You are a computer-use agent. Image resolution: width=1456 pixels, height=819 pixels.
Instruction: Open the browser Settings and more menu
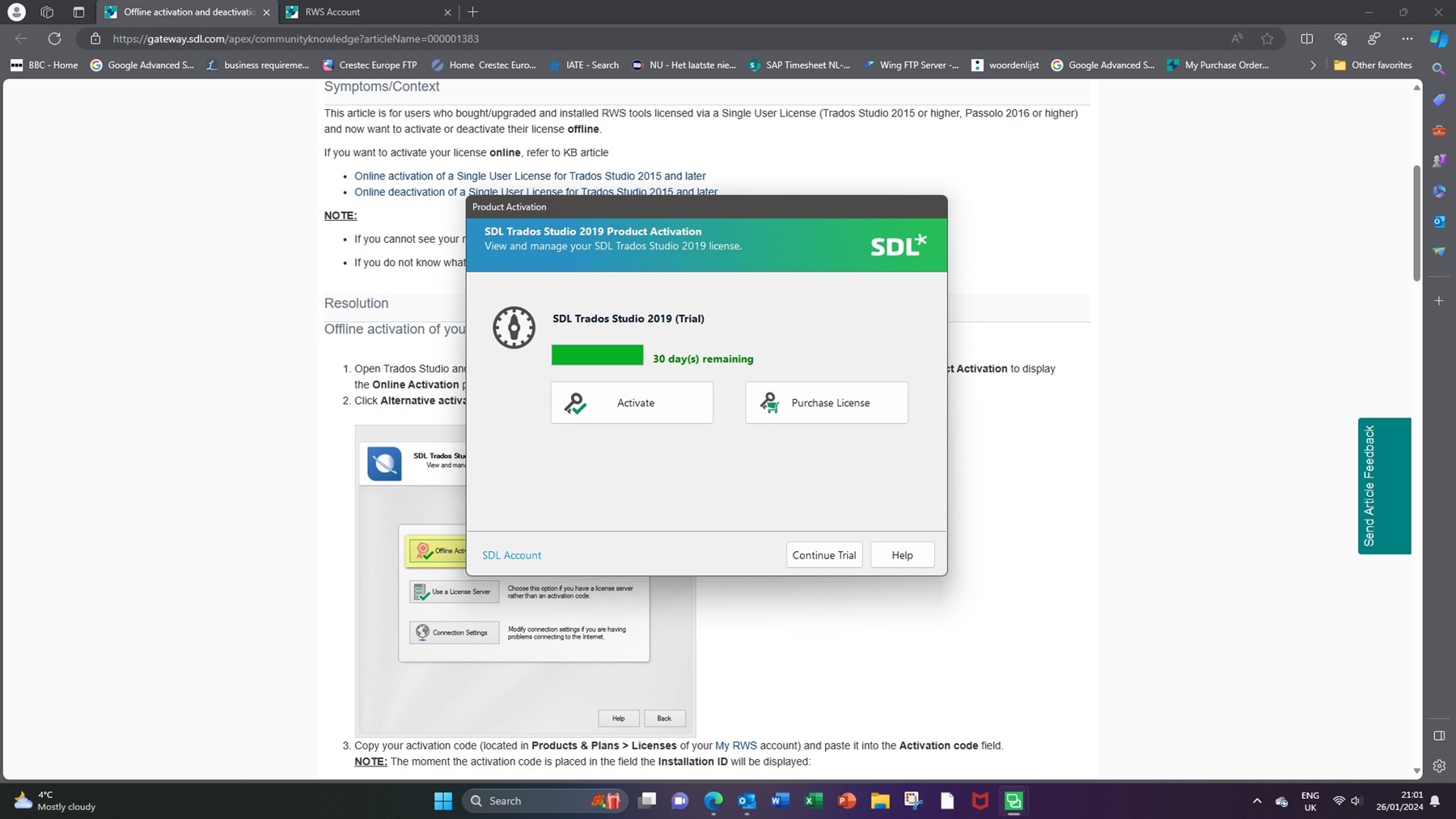[1407, 39]
